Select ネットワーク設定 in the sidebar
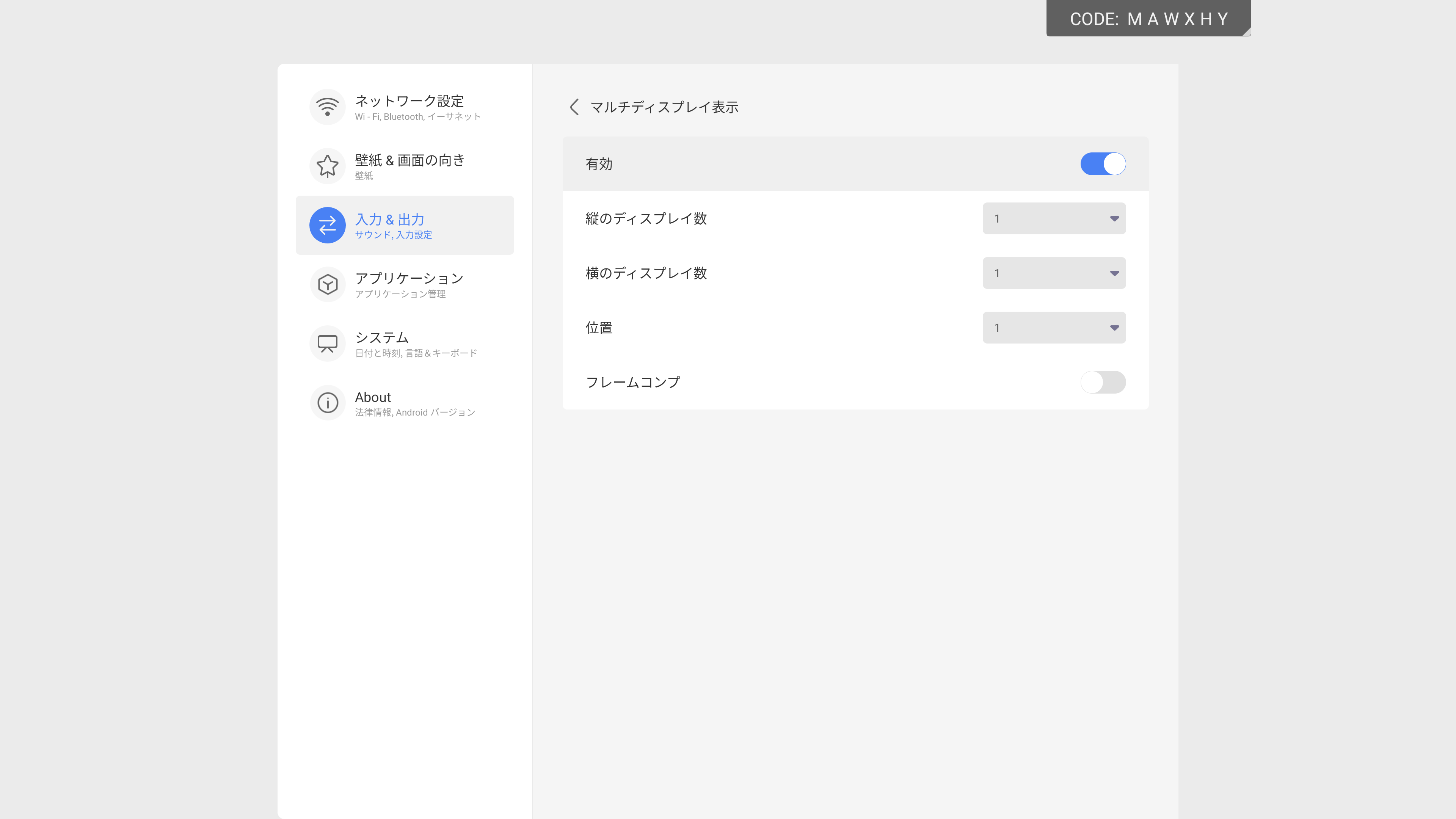Screen dimensions: 1456x819 pyautogui.click(x=409, y=101)
